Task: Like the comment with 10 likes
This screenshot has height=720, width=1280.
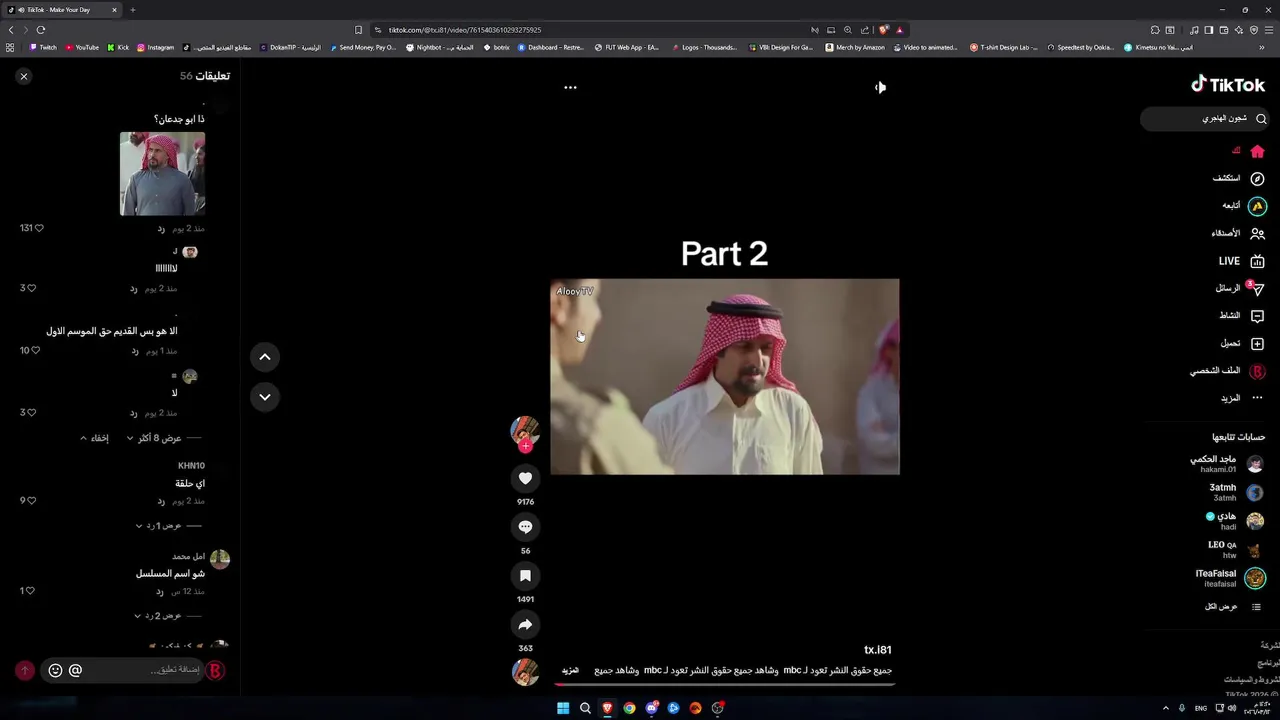Action: [36, 351]
